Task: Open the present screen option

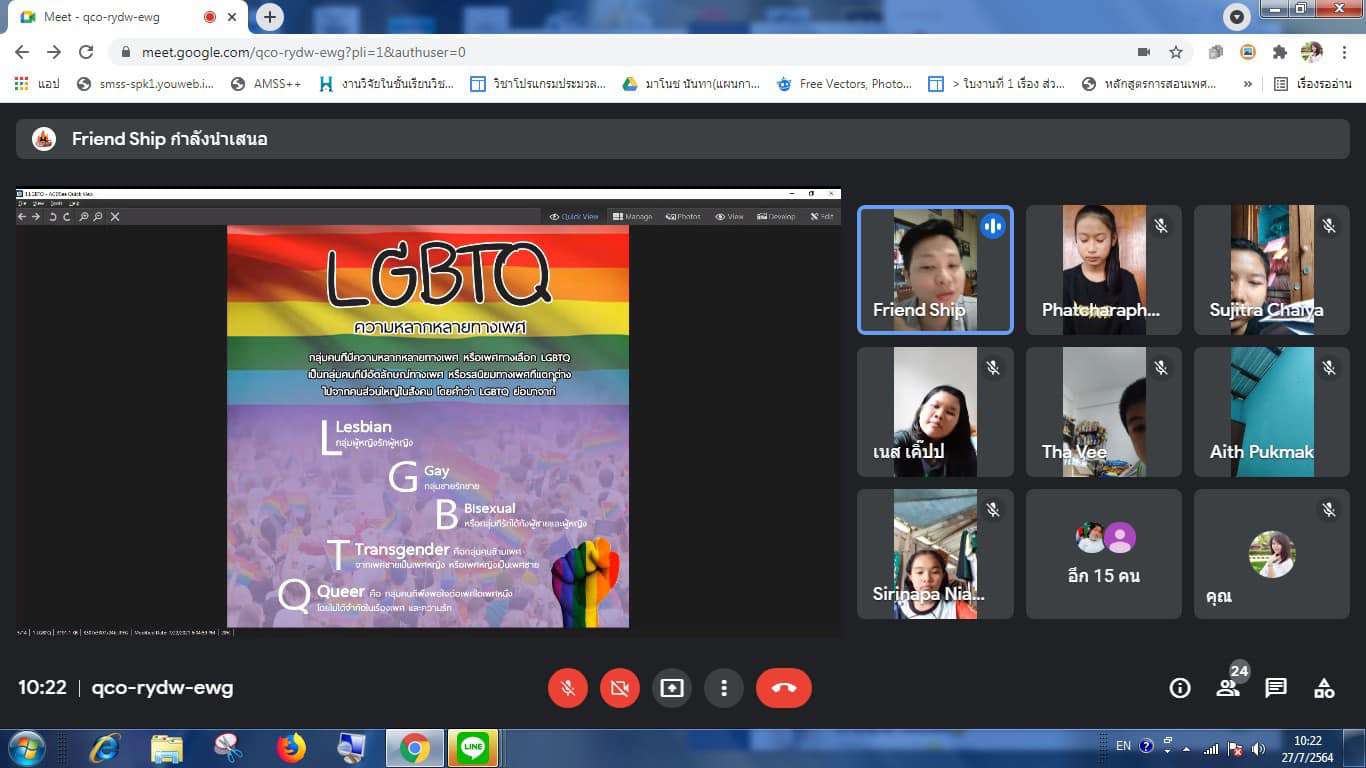Action: tap(671, 688)
